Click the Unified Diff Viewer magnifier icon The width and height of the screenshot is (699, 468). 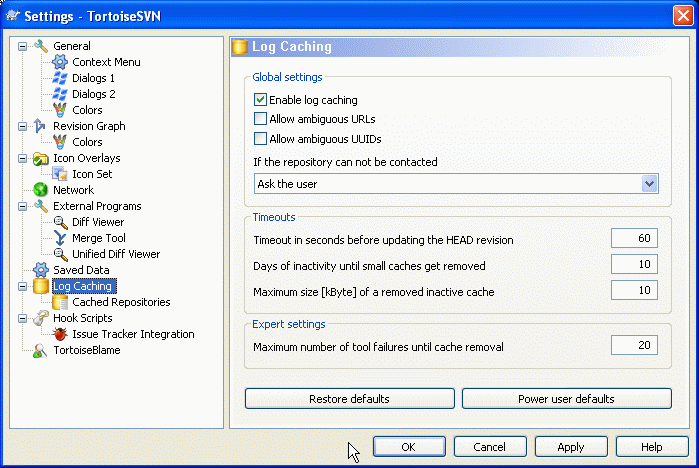point(60,254)
